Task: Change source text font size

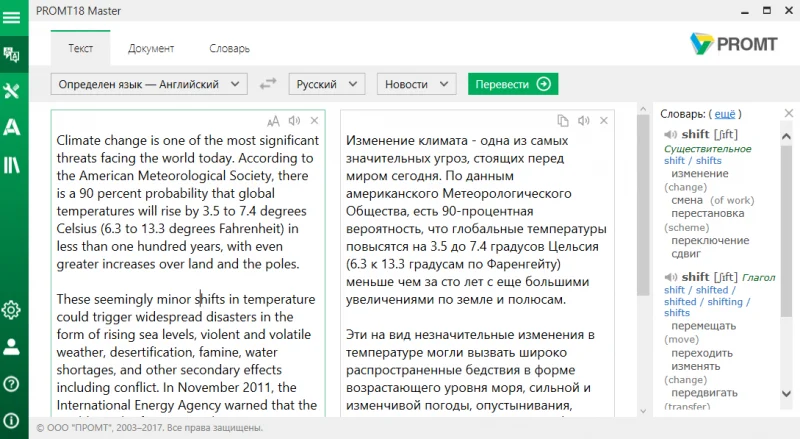Action: [273, 121]
